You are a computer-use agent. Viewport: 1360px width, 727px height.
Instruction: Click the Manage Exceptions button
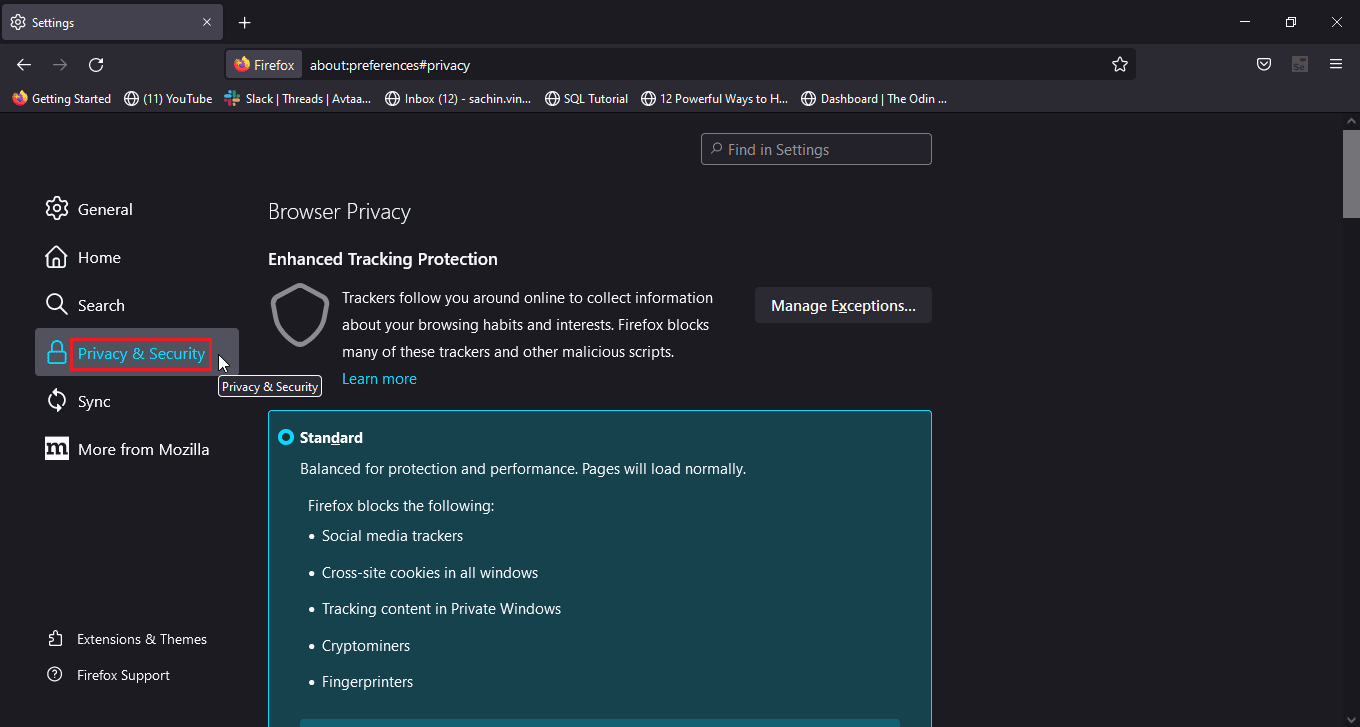(x=843, y=306)
